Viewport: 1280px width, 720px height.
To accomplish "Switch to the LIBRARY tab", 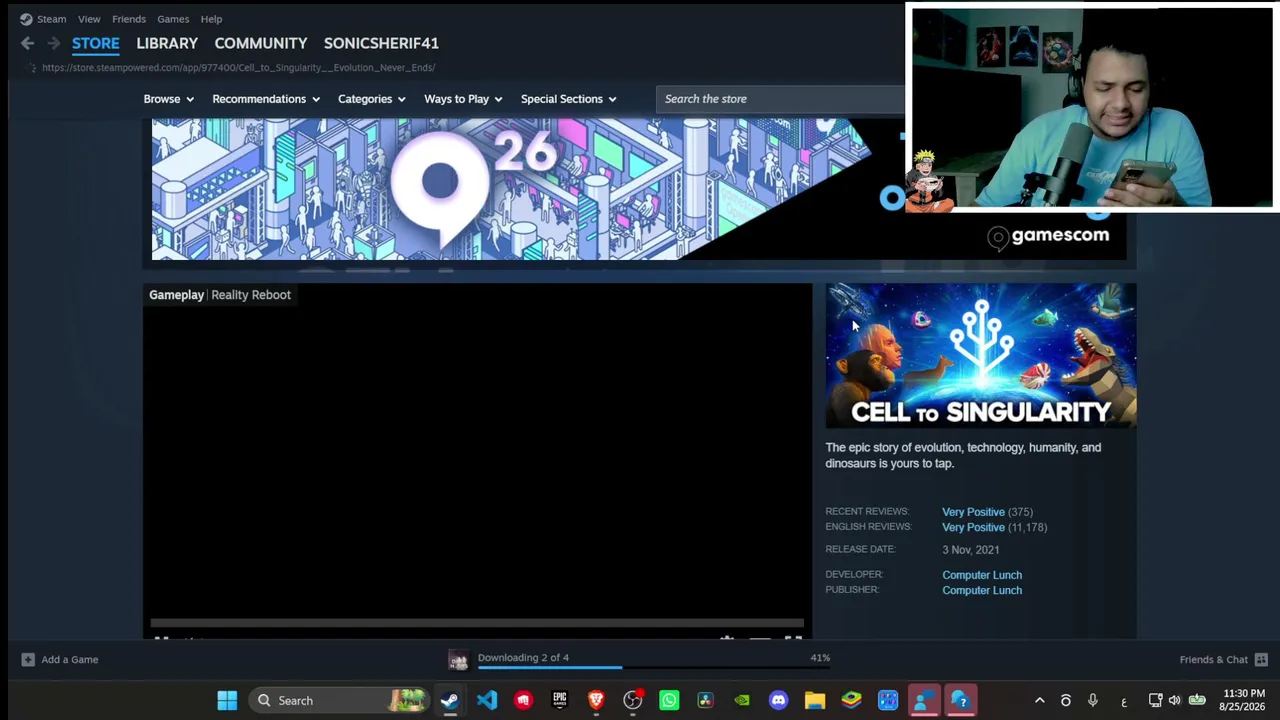I will point(167,43).
